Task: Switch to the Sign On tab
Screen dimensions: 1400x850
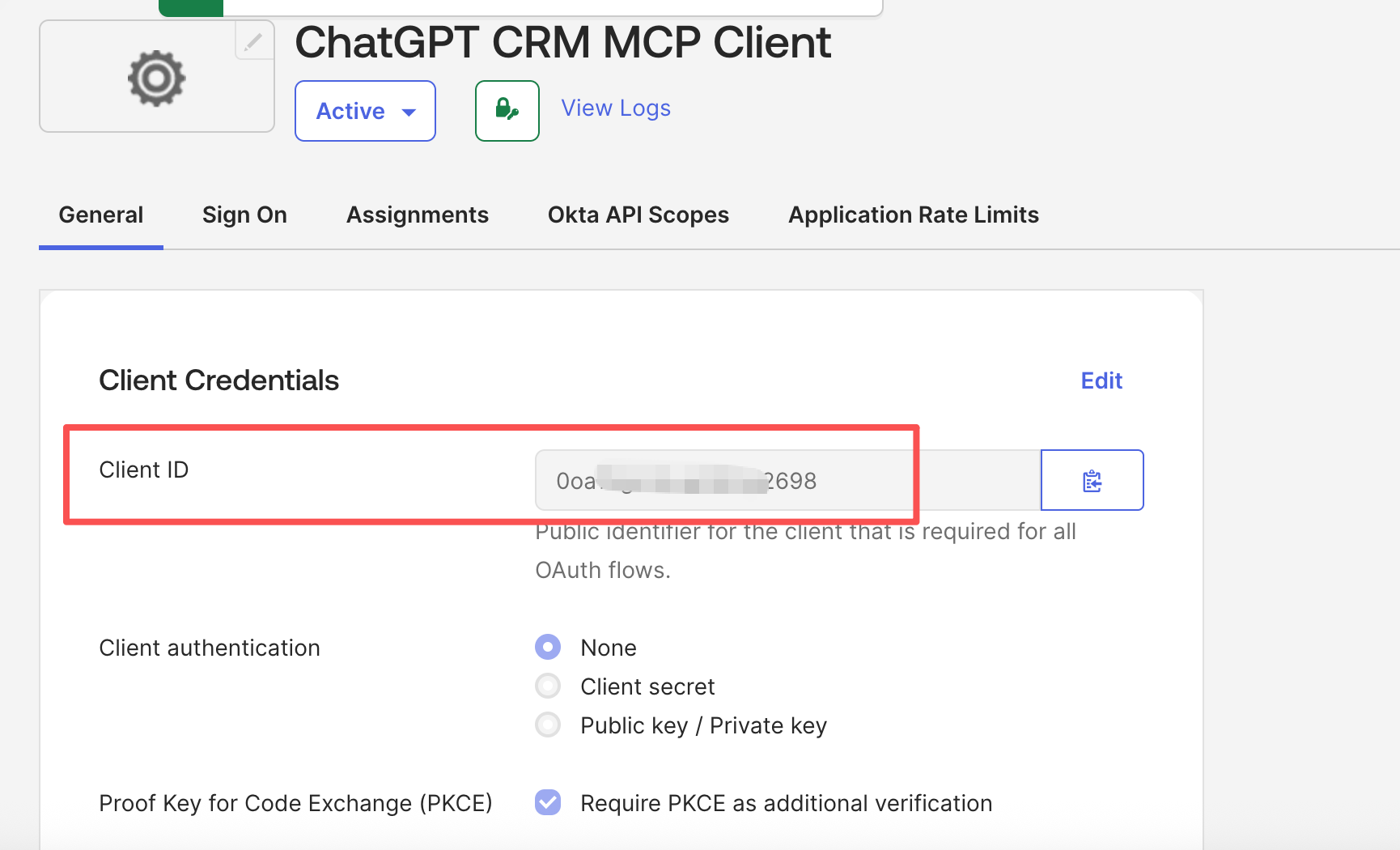Action: (244, 215)
